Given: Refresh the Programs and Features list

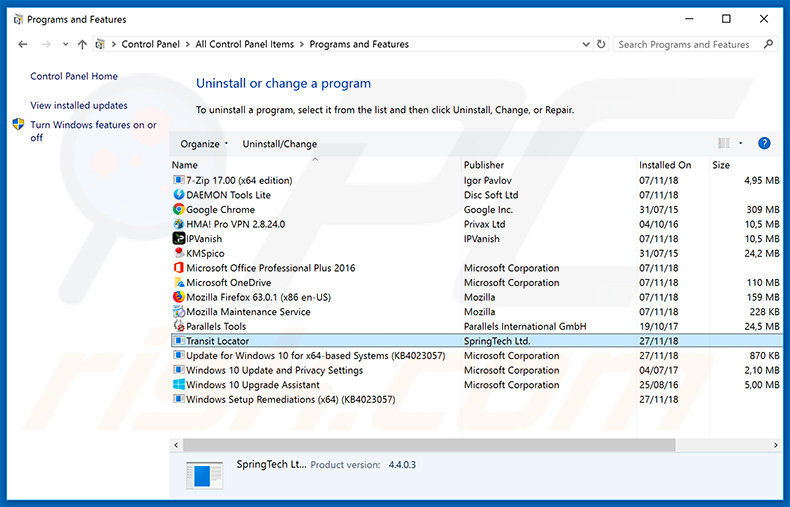Looking at the screenshot, I should coord(601,44).
